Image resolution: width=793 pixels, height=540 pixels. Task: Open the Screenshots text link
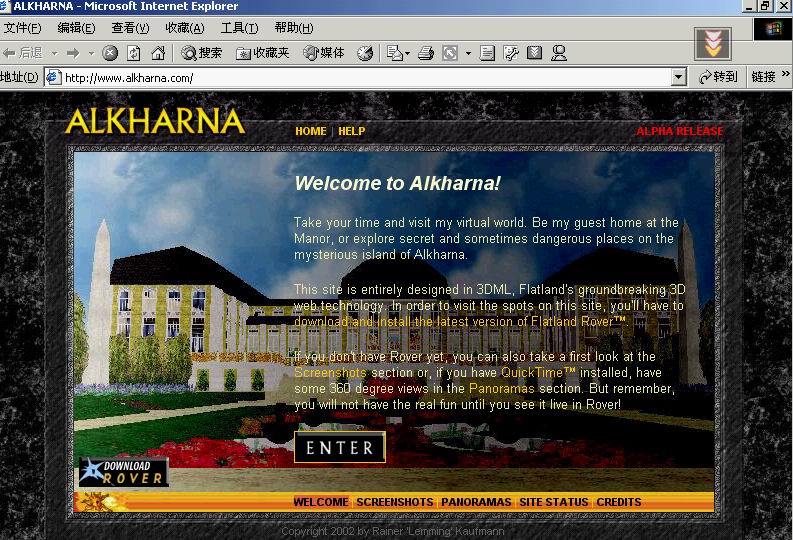coord(330,373)
